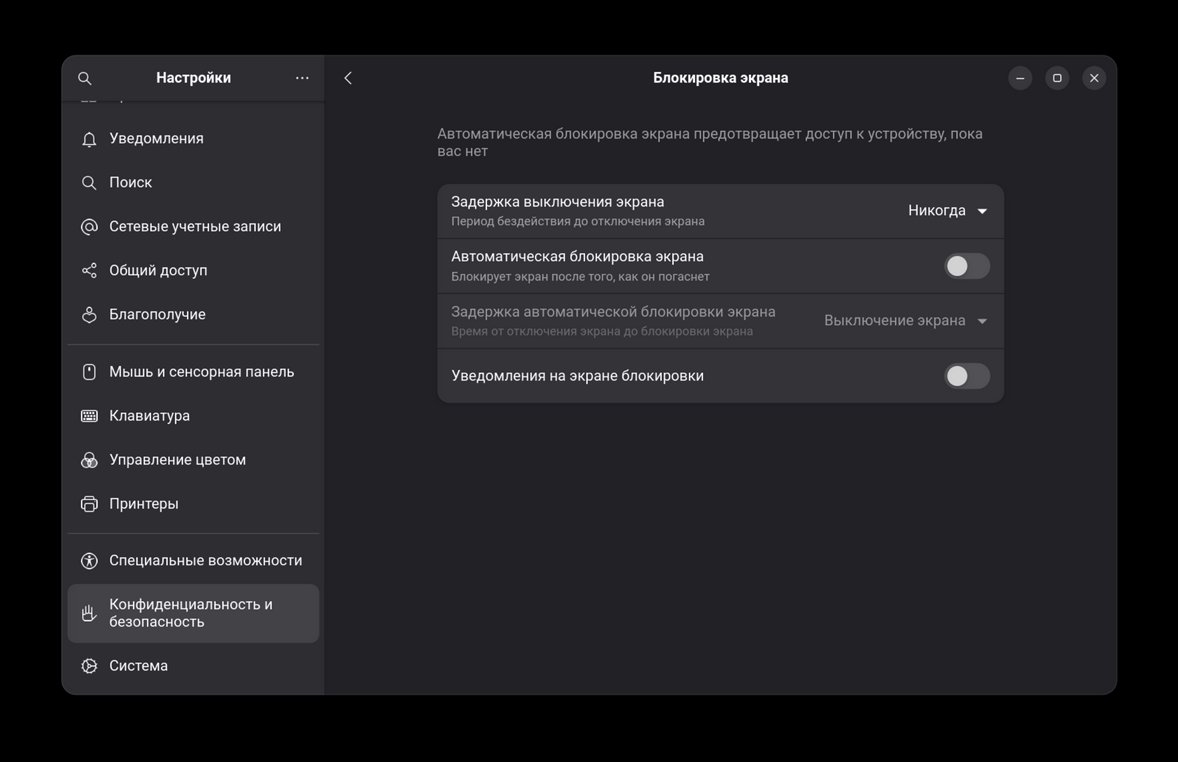The height and width of the screenshot is (762, 1178).
Task: Open the search magnifier in Настройки header
Action: pos(84,77)
